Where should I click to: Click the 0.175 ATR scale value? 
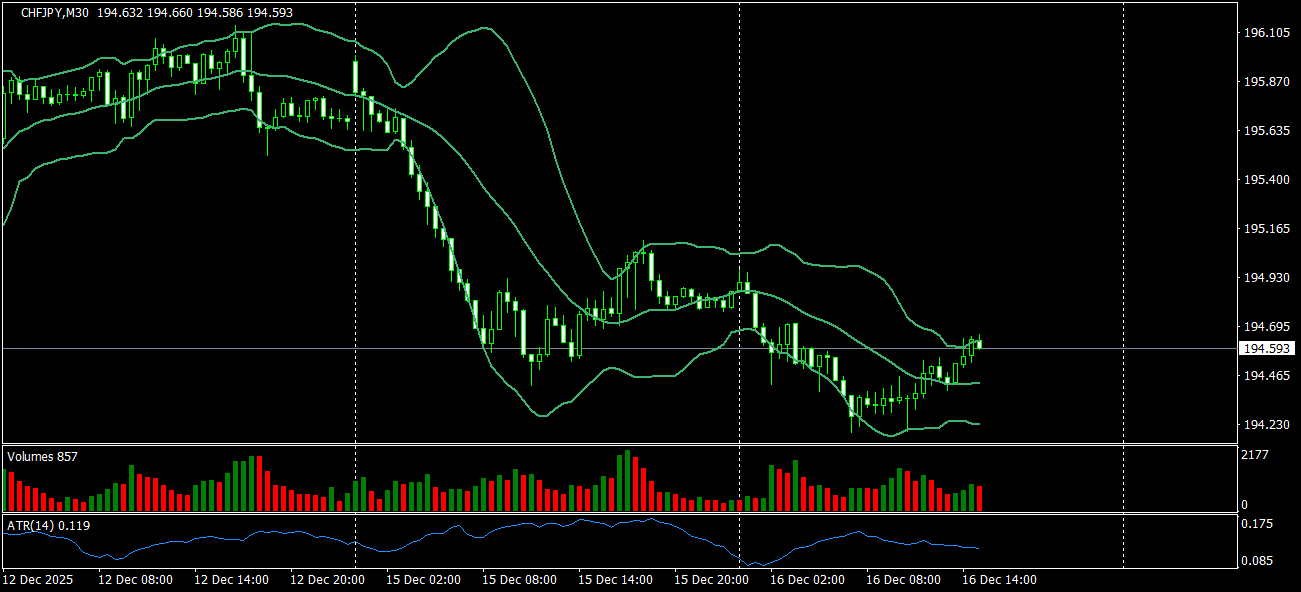click(x=1258, y=524)
